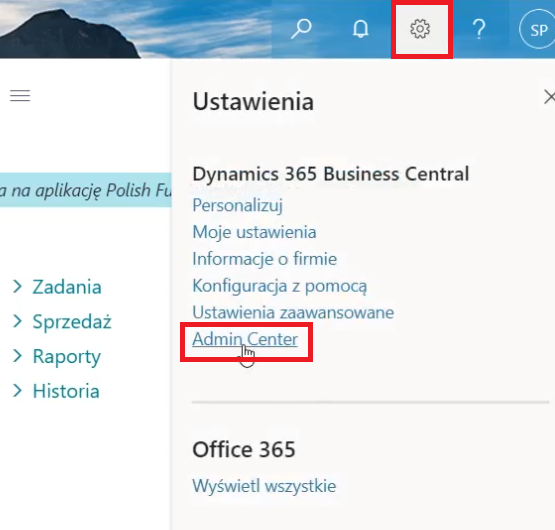Open the SP user account avatar
This screenshot has width=555, height=530.
coord(538,30)
